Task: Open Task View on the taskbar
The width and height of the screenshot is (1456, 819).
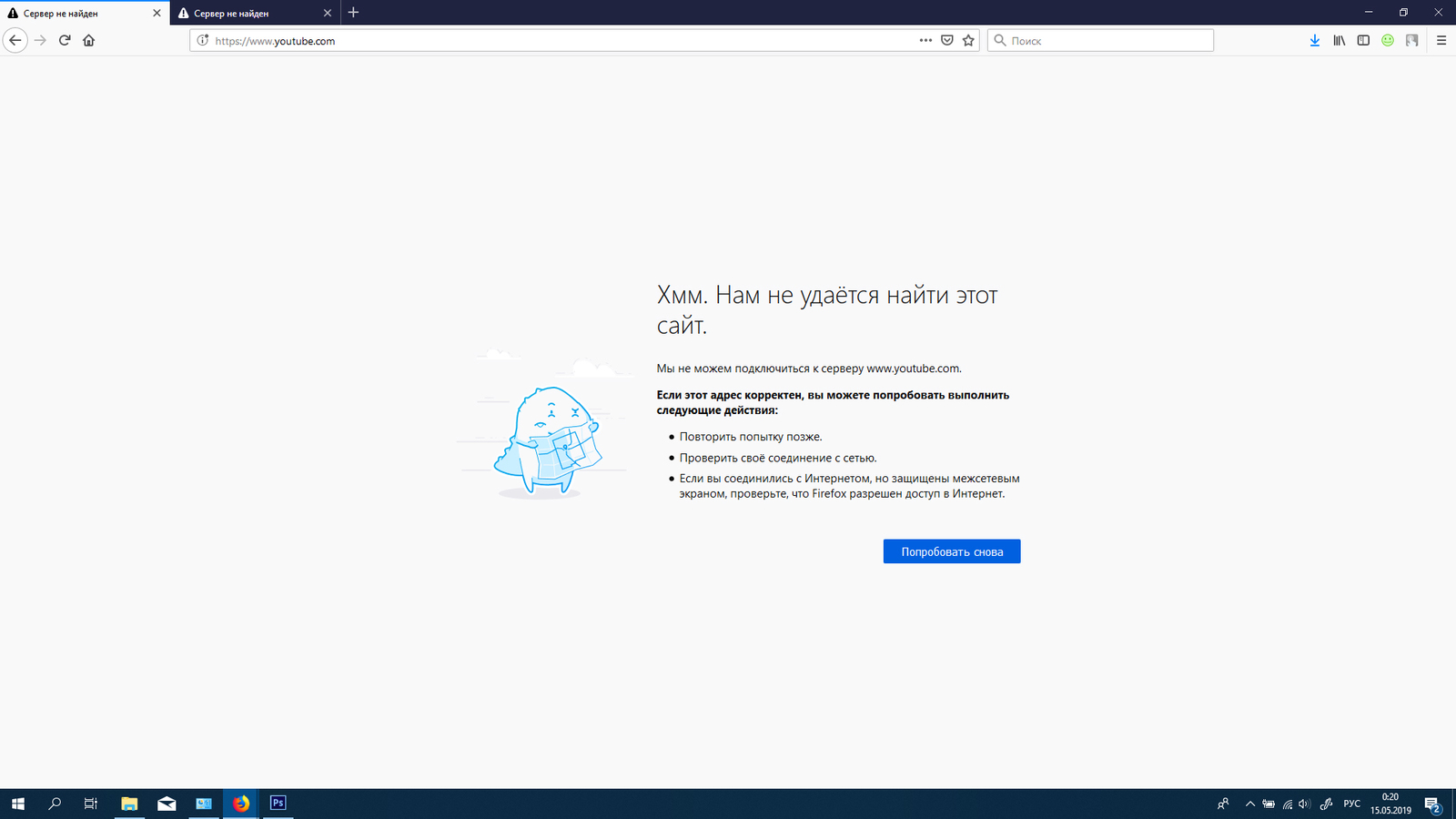Action: (x=91, y=804)
